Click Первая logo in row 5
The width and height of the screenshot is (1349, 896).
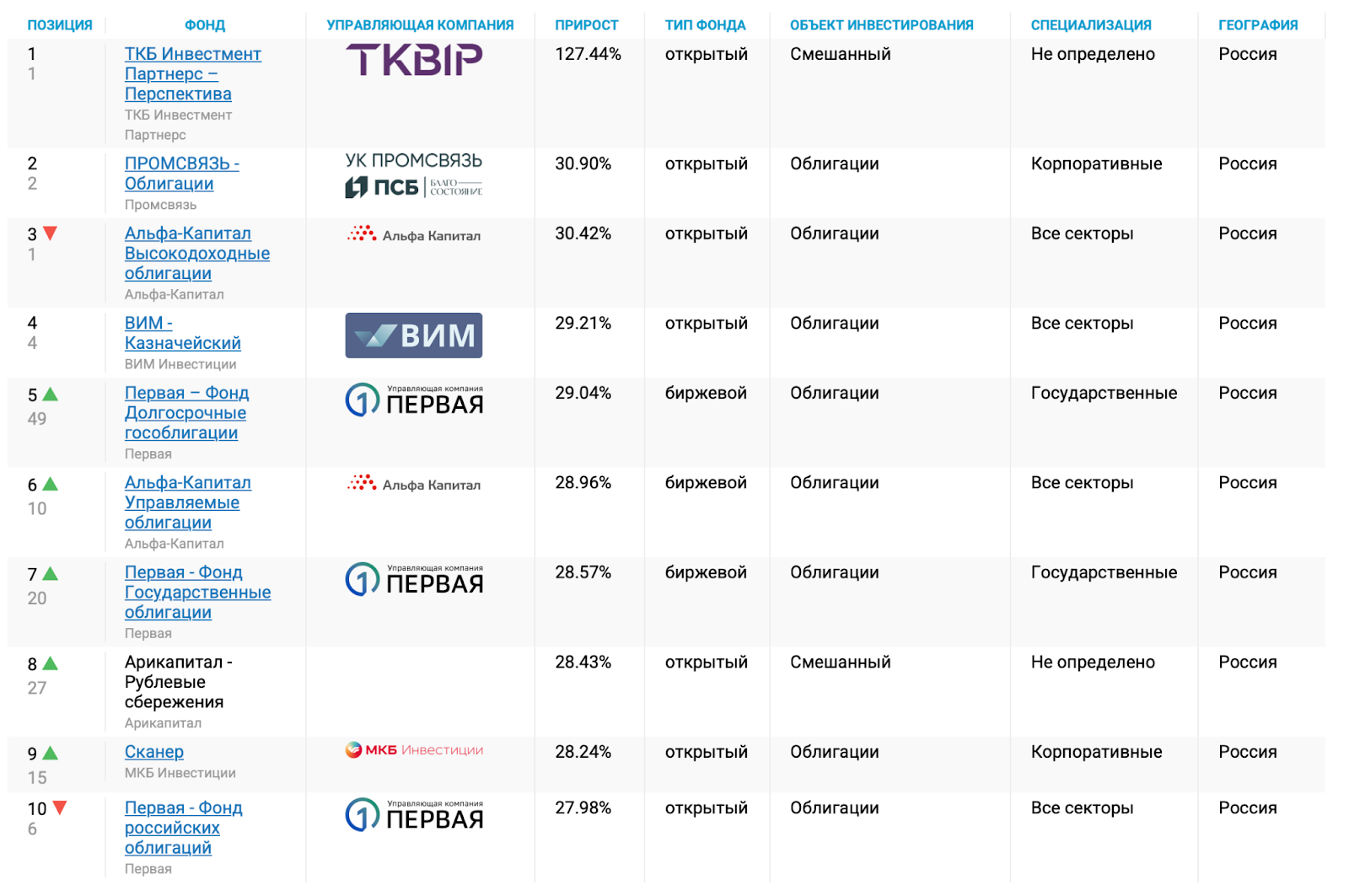pos(413,400)
